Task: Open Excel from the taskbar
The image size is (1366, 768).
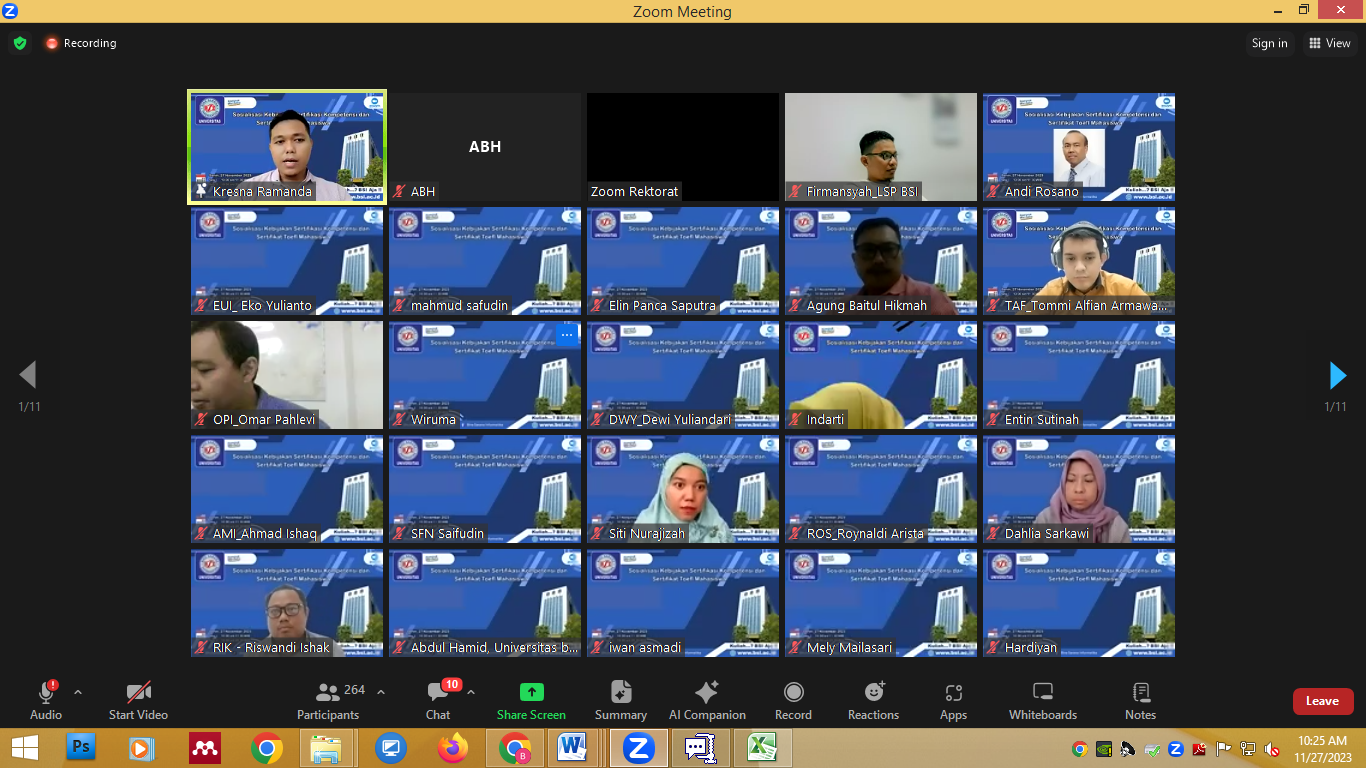Action: 763,747
